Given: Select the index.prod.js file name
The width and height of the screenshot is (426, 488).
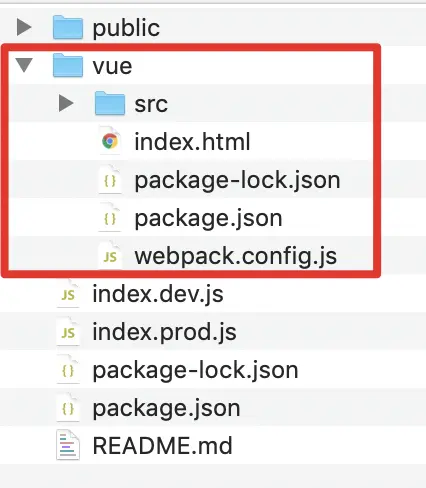Looking at the screenshot, I should [x=164, y=333].
